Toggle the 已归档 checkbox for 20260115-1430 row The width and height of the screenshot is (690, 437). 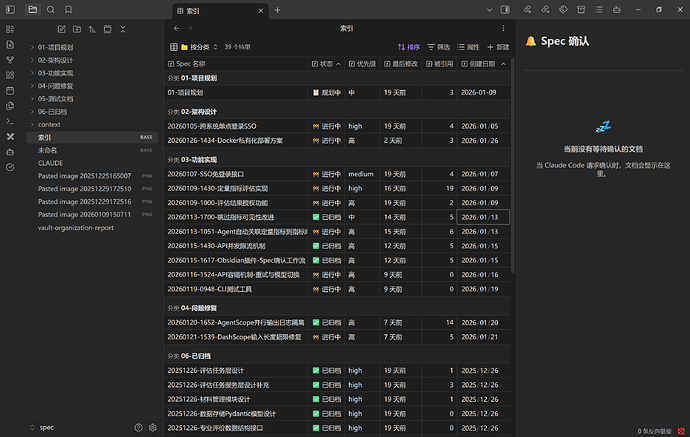pos(316,246)
